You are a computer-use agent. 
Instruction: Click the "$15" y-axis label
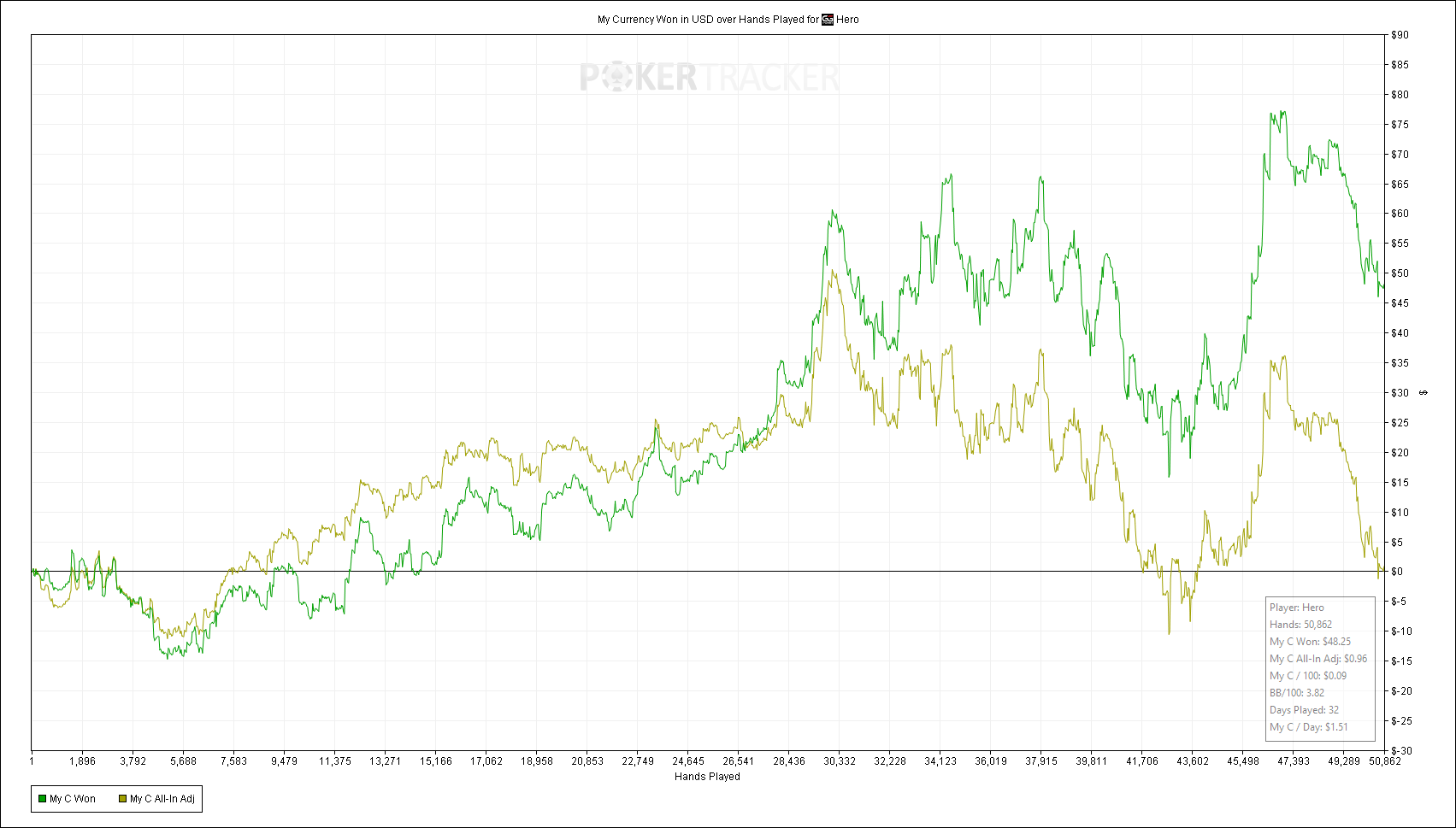point(1400,483)
